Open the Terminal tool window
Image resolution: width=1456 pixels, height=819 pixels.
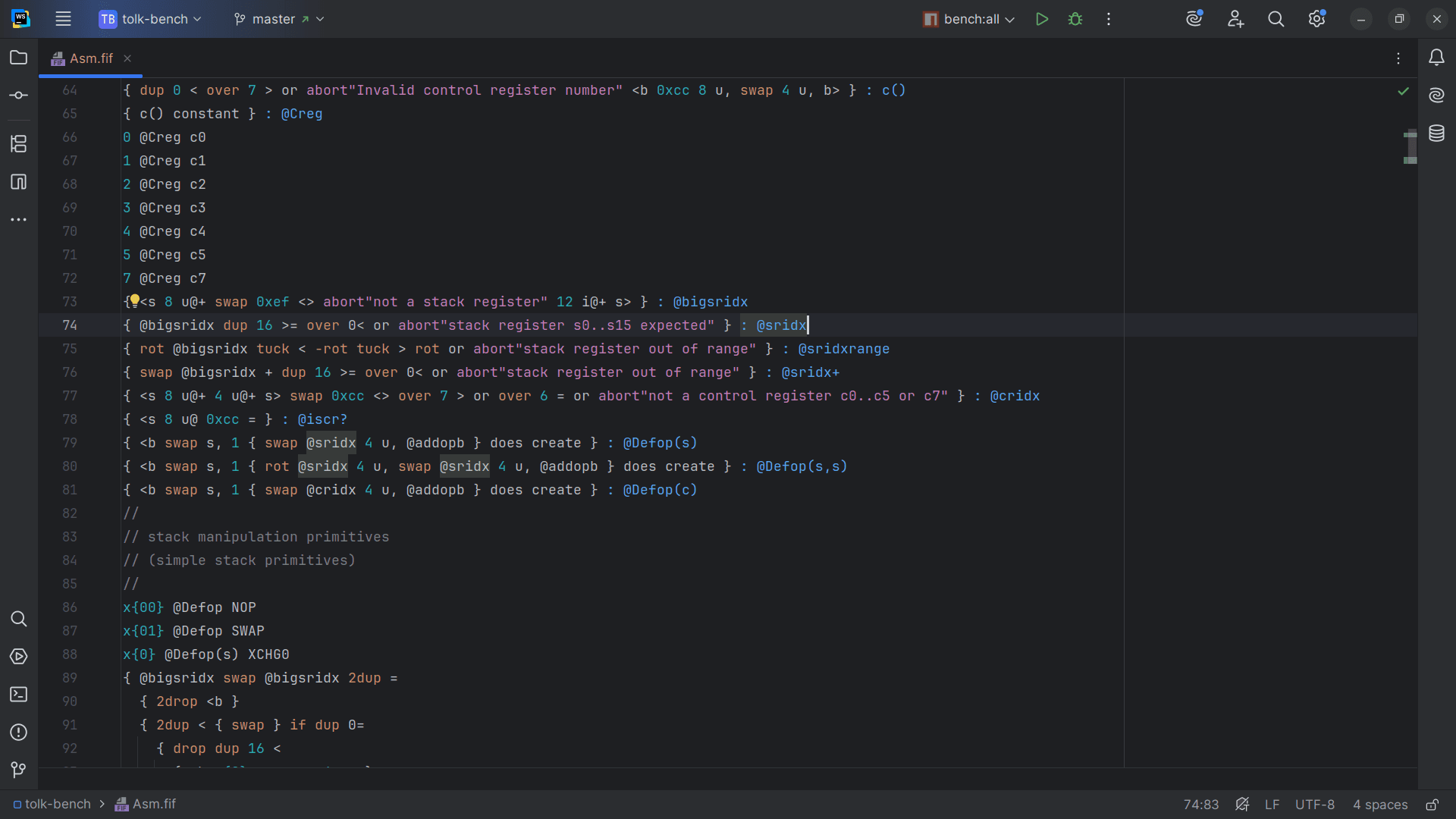19,695
